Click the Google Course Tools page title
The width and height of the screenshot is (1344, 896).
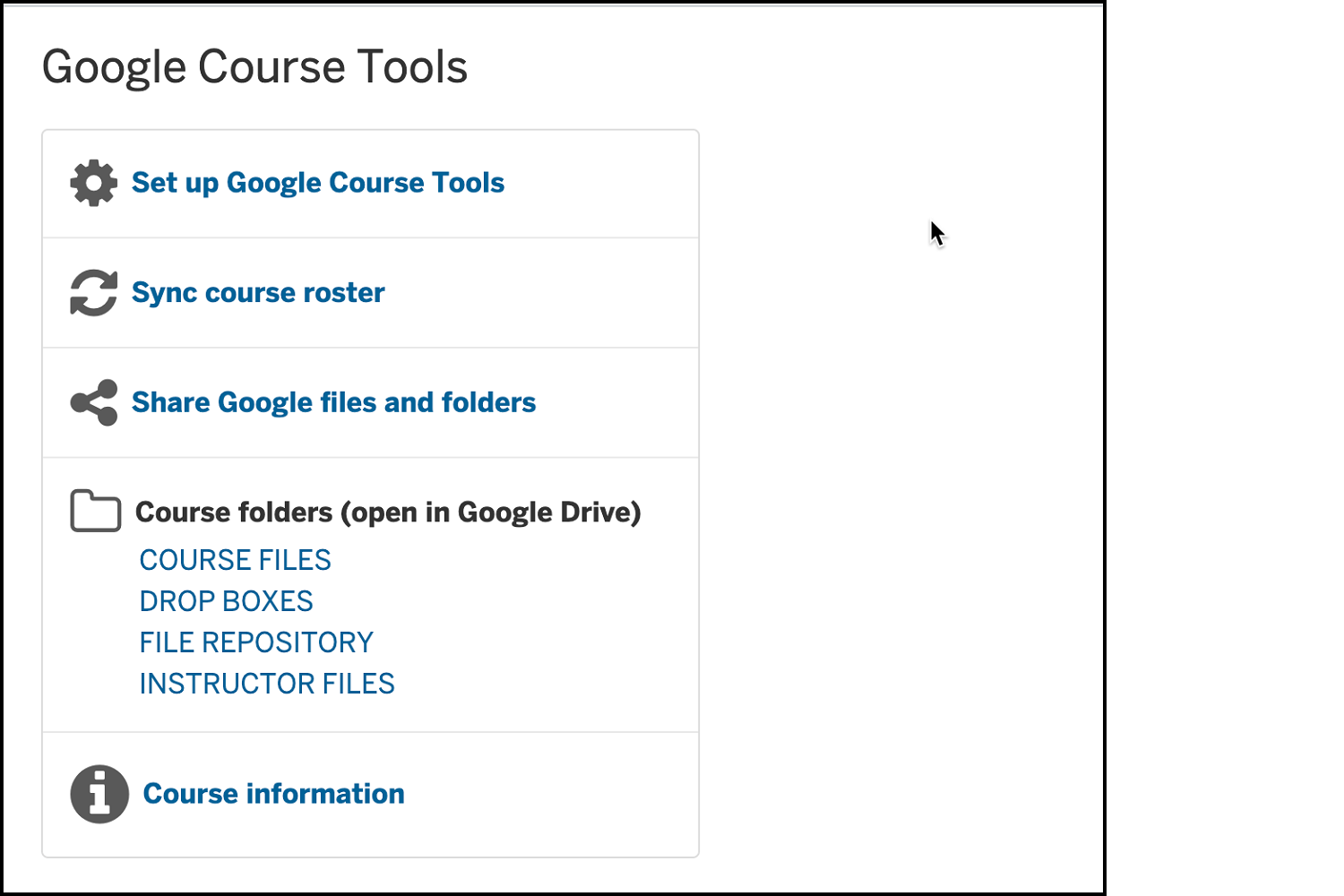254,67
